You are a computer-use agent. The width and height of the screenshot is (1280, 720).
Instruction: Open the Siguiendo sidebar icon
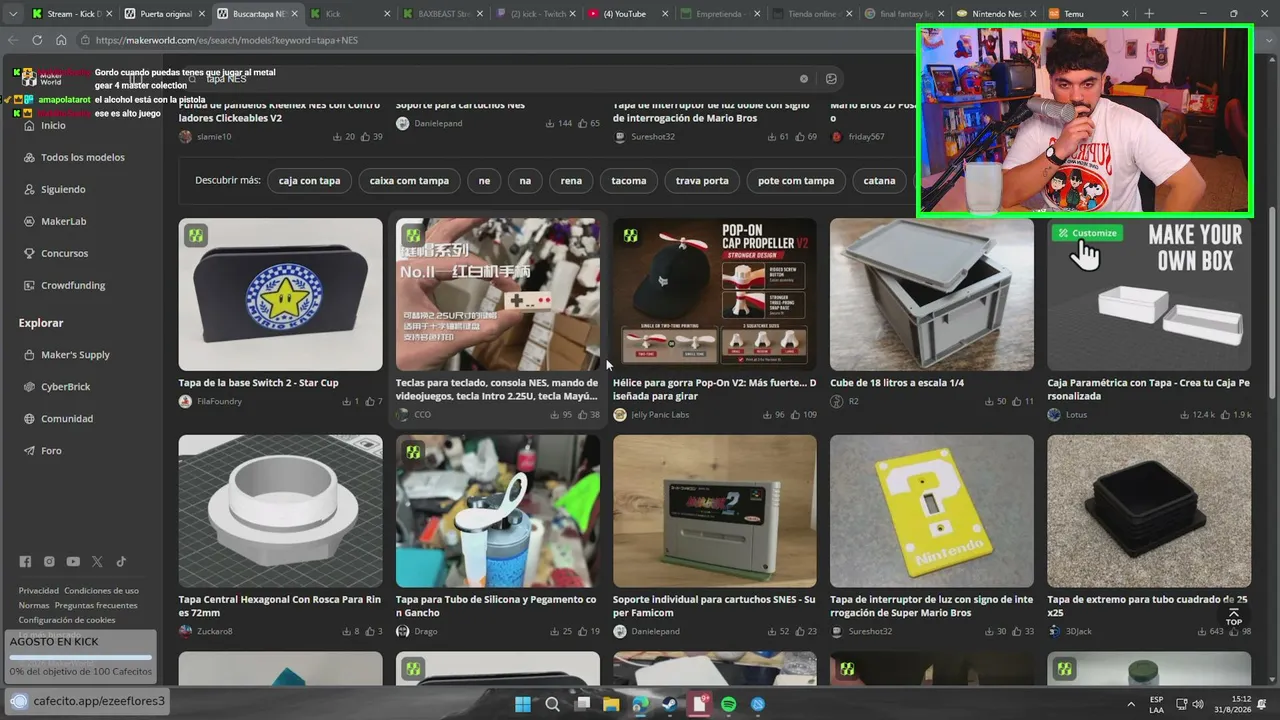[x=27, y=189]
